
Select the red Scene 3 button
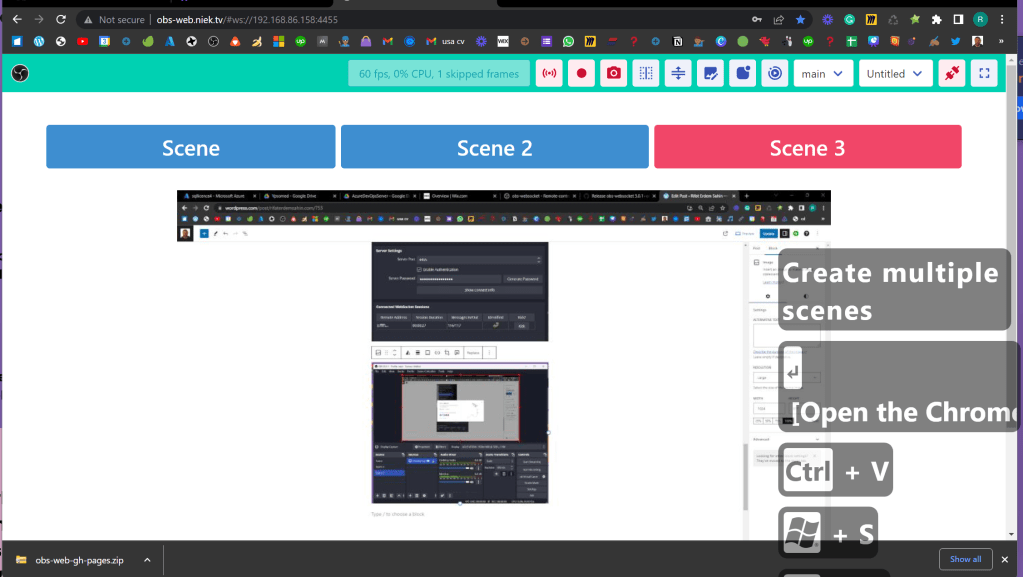[808, 147]
